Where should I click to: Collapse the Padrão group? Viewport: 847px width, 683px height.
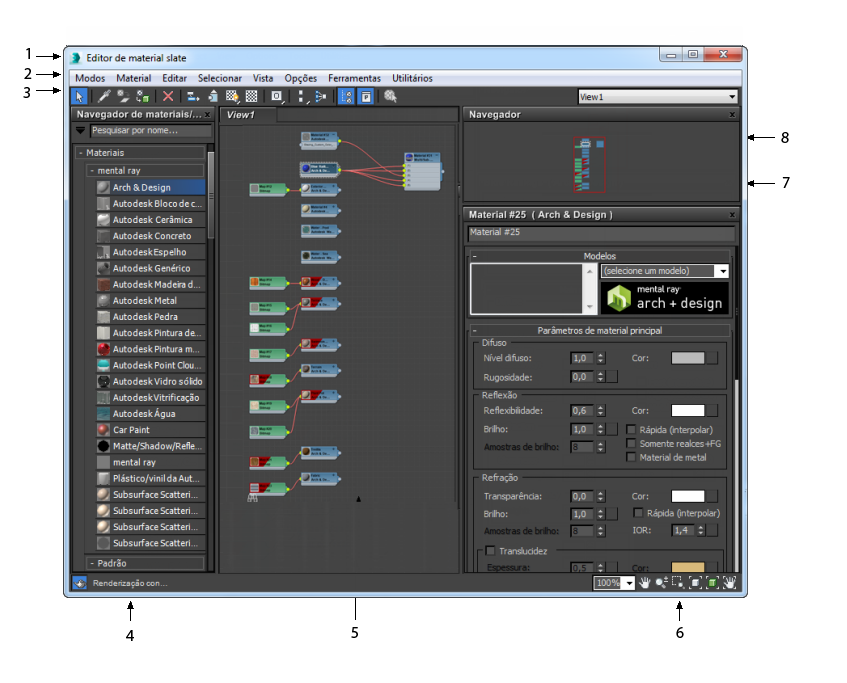tap(92, 564)
